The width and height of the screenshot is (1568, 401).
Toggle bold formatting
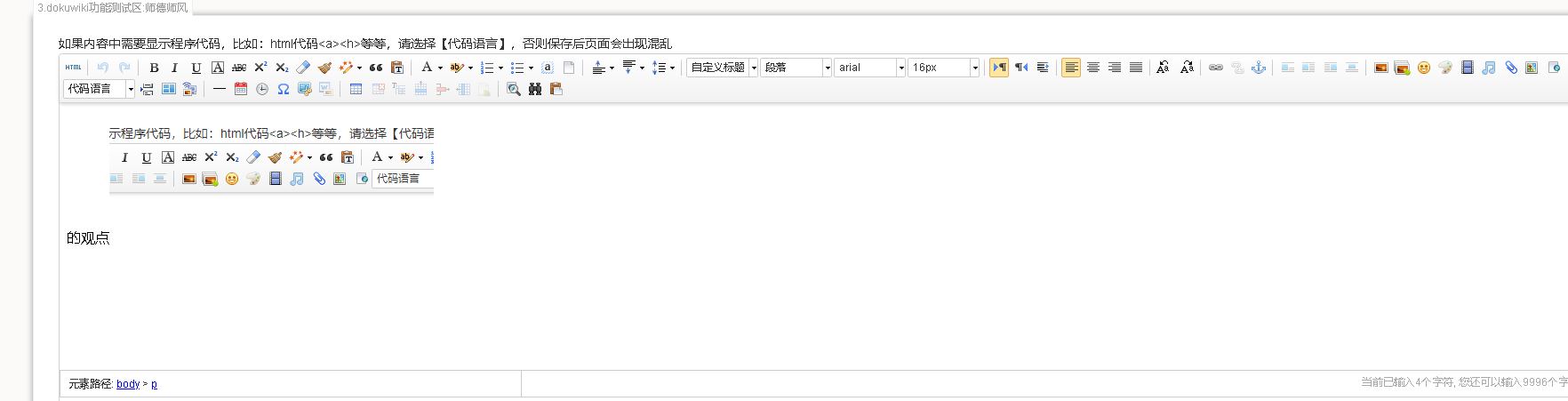(154, 68)
